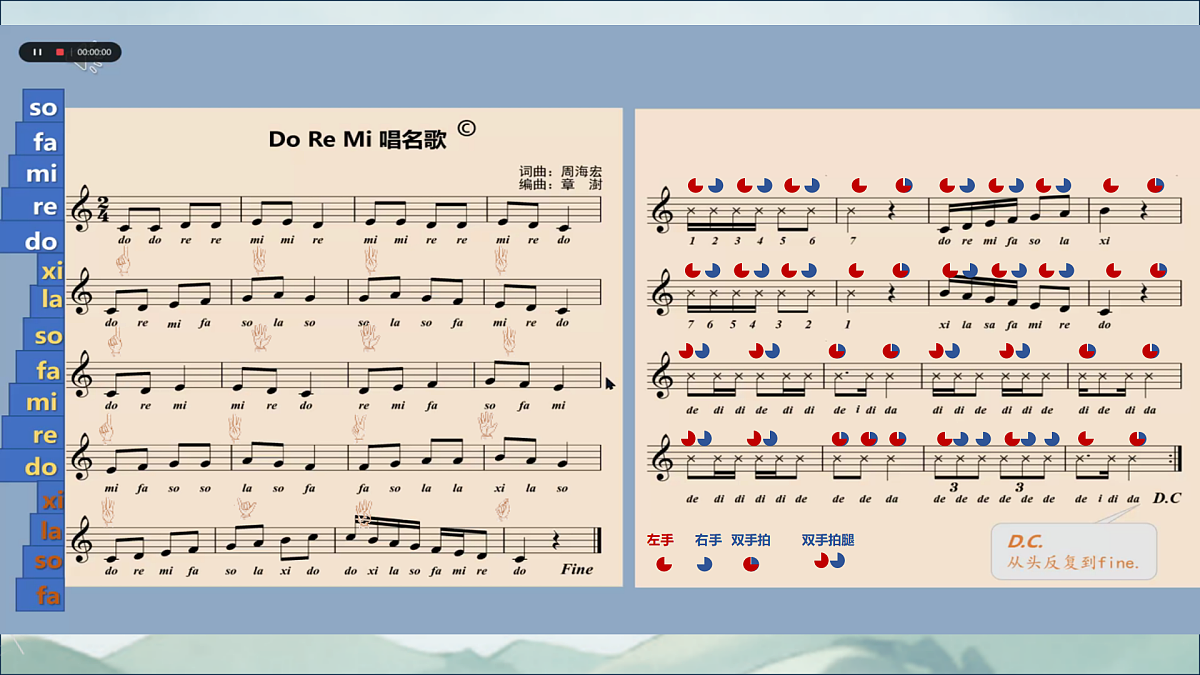This screenshot has width=1200, height=675.
Task: Click the D.C. 从头反复到fine. callout
Action: point(1074,552)
